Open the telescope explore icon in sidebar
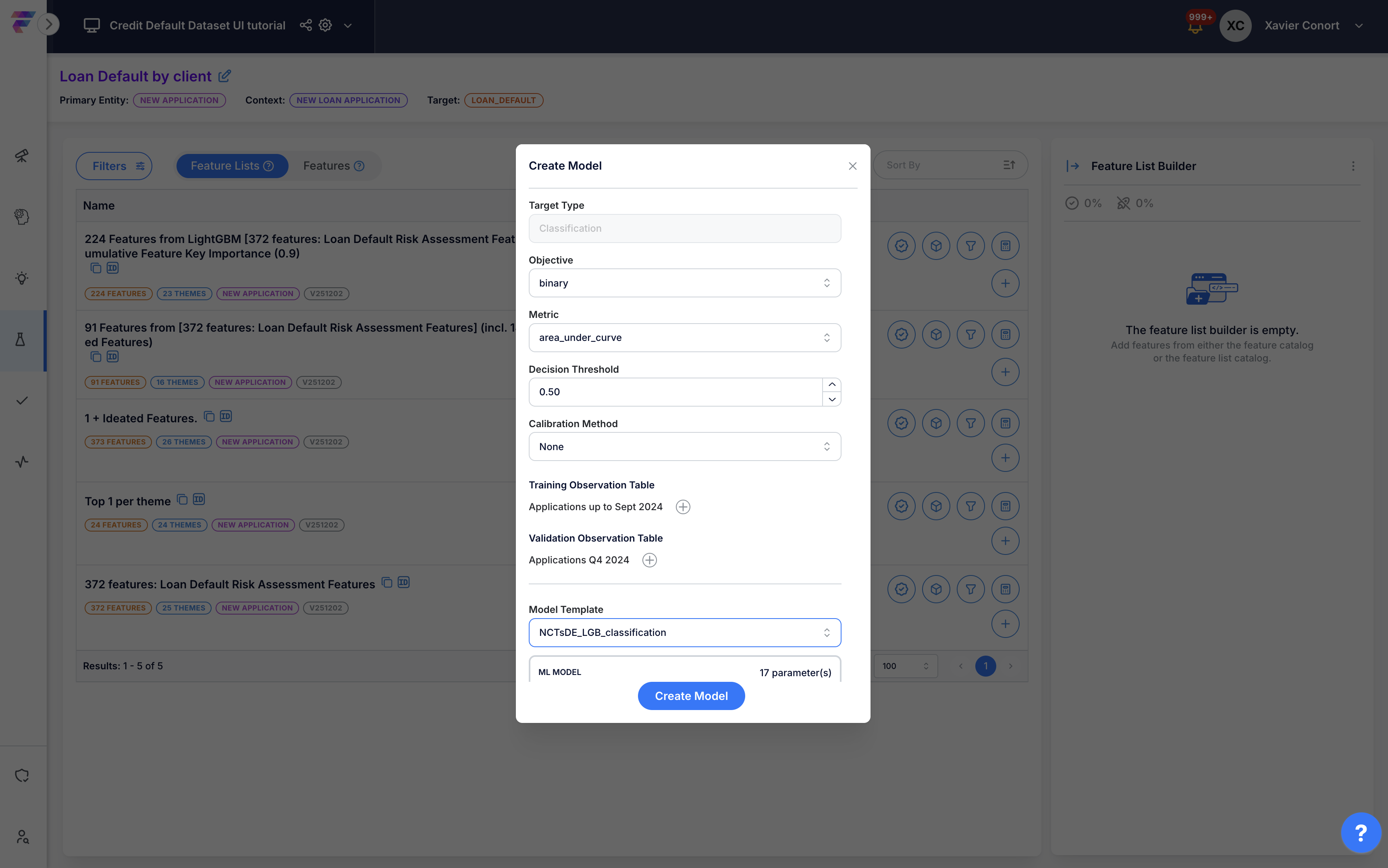Image resolution: width=1388 pixels, height=868 pixels. [x=22, y=156]
